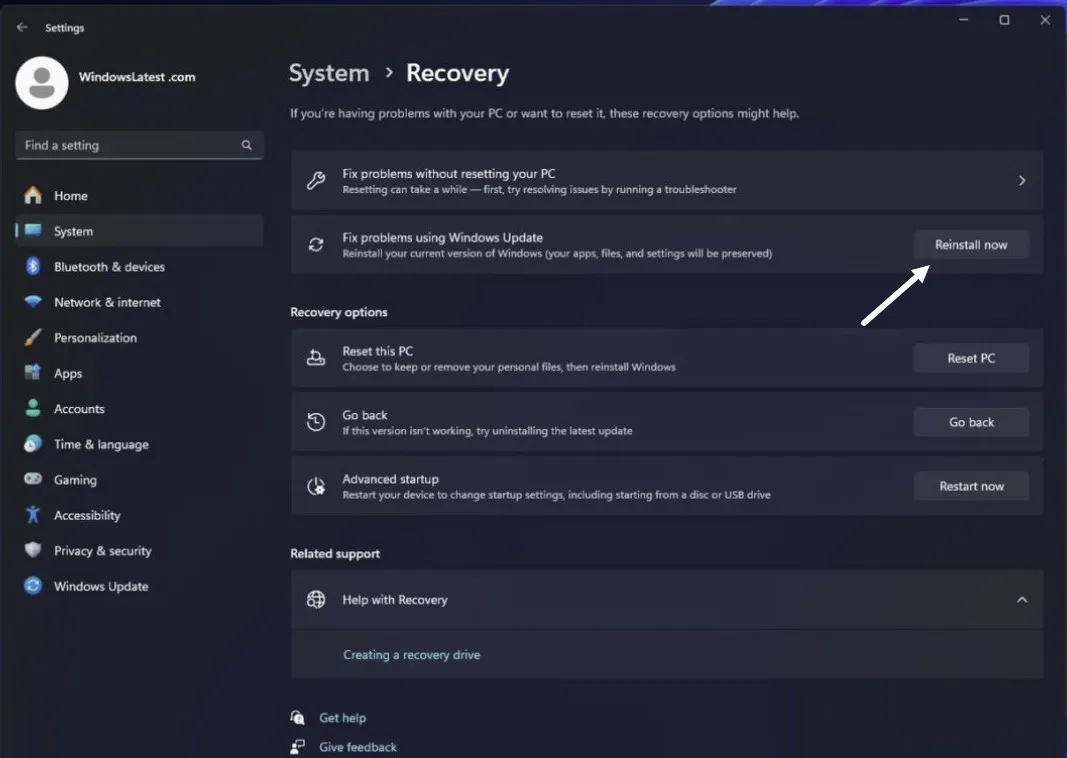Click the Personalization paintbrush icon
The height and width of the screenshot is (758, 1067).
[33, 337]
